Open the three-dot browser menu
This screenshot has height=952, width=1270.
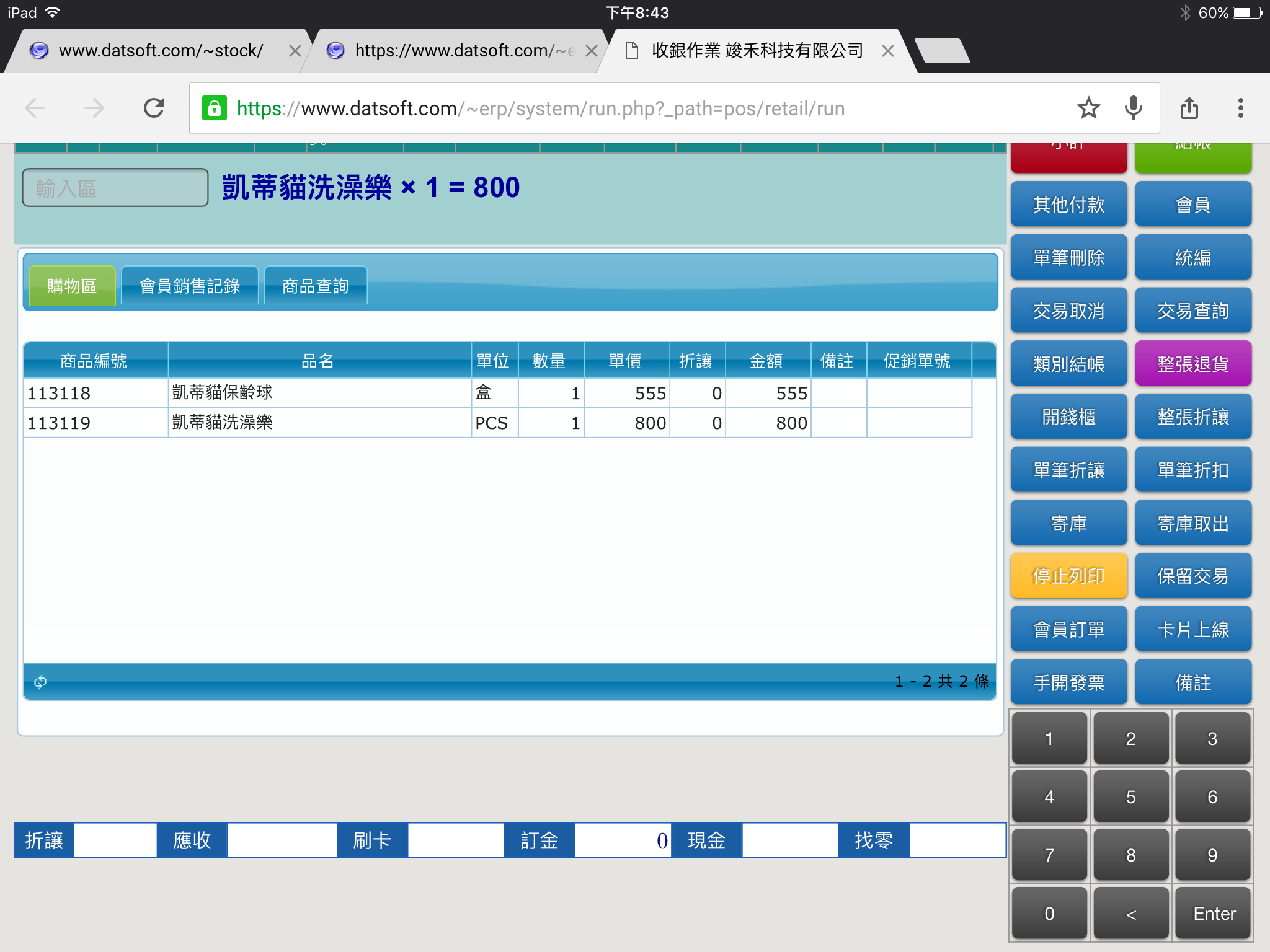point(1240,108)
